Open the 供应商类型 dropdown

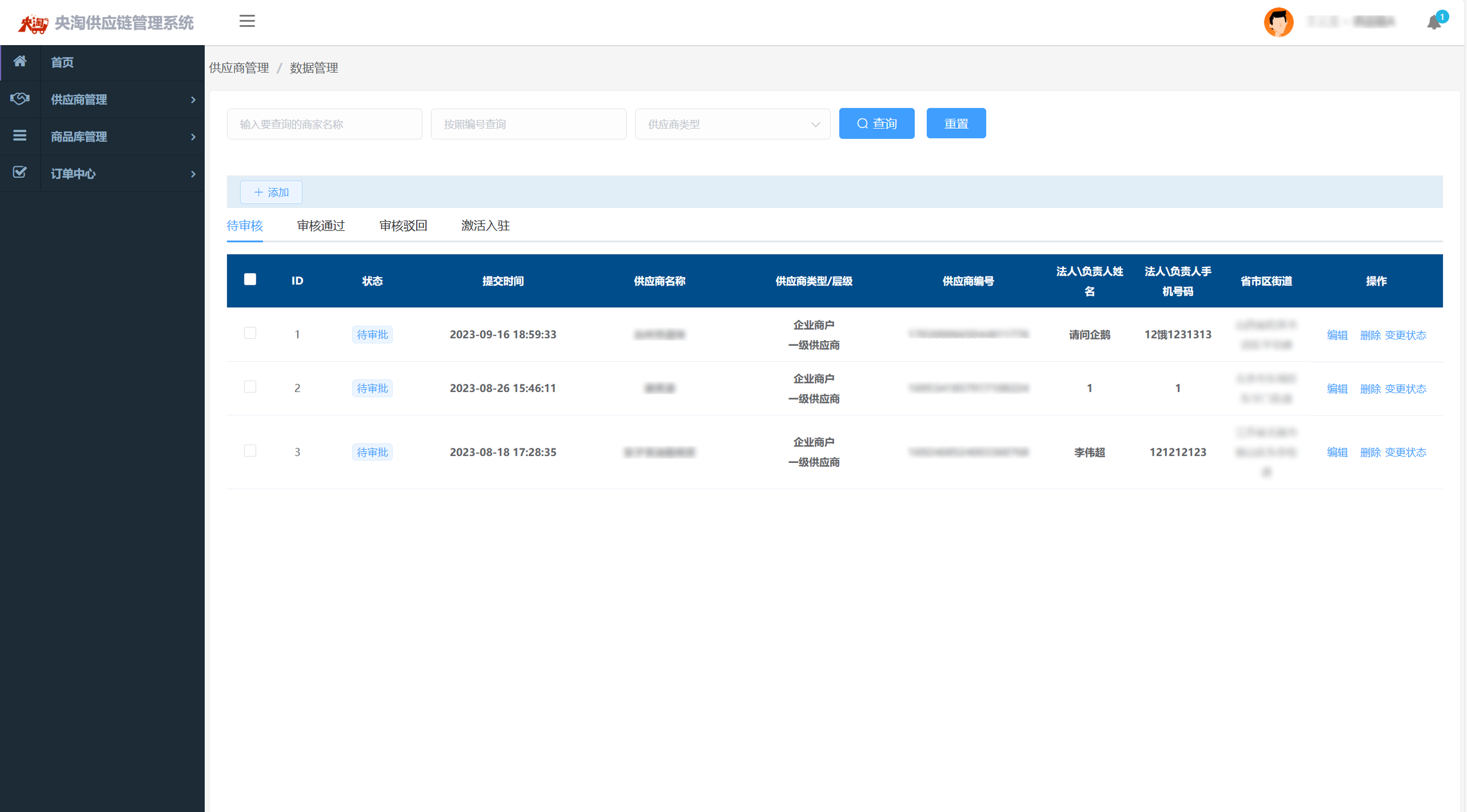tap(732, 124)
